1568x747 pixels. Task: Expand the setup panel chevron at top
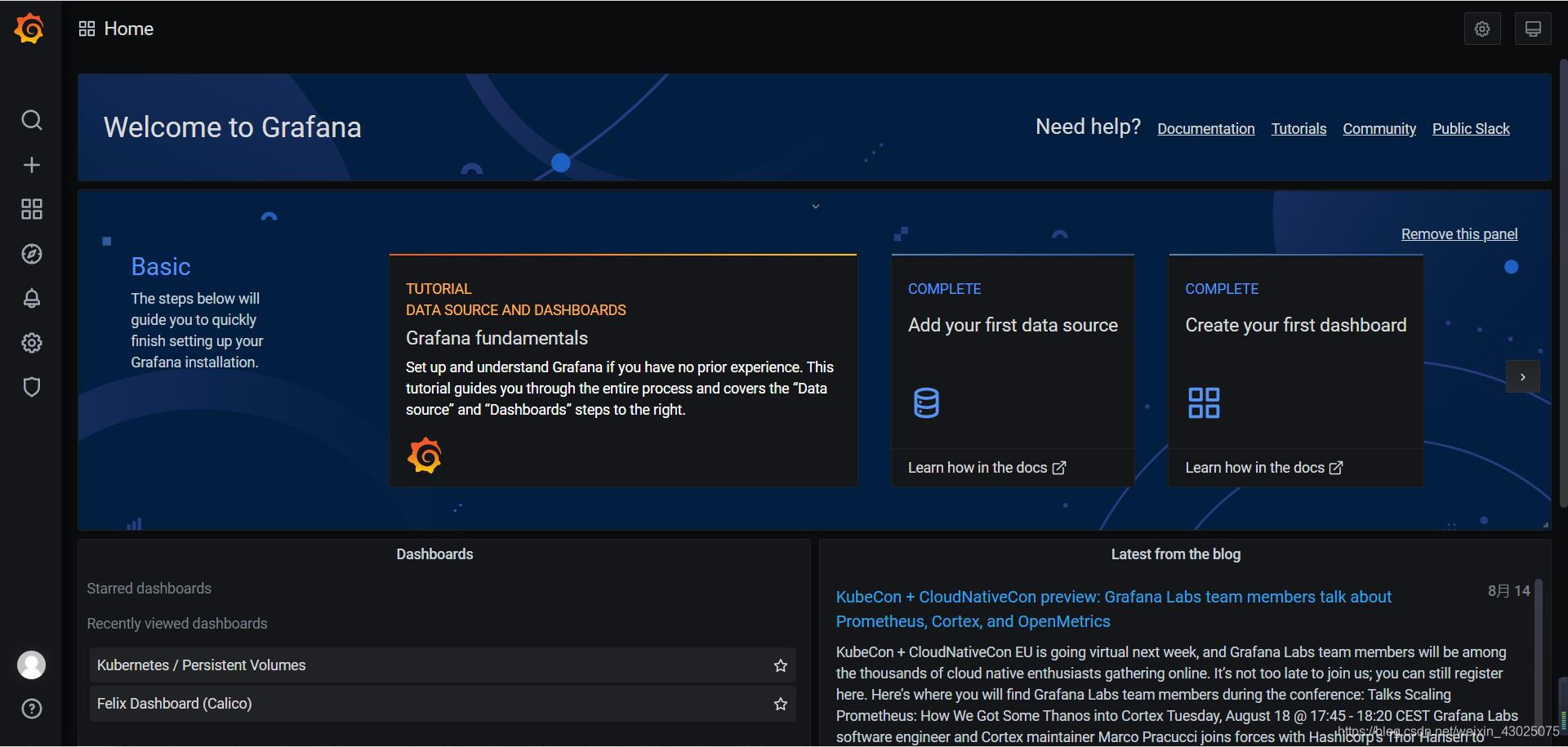click(815, 207)
